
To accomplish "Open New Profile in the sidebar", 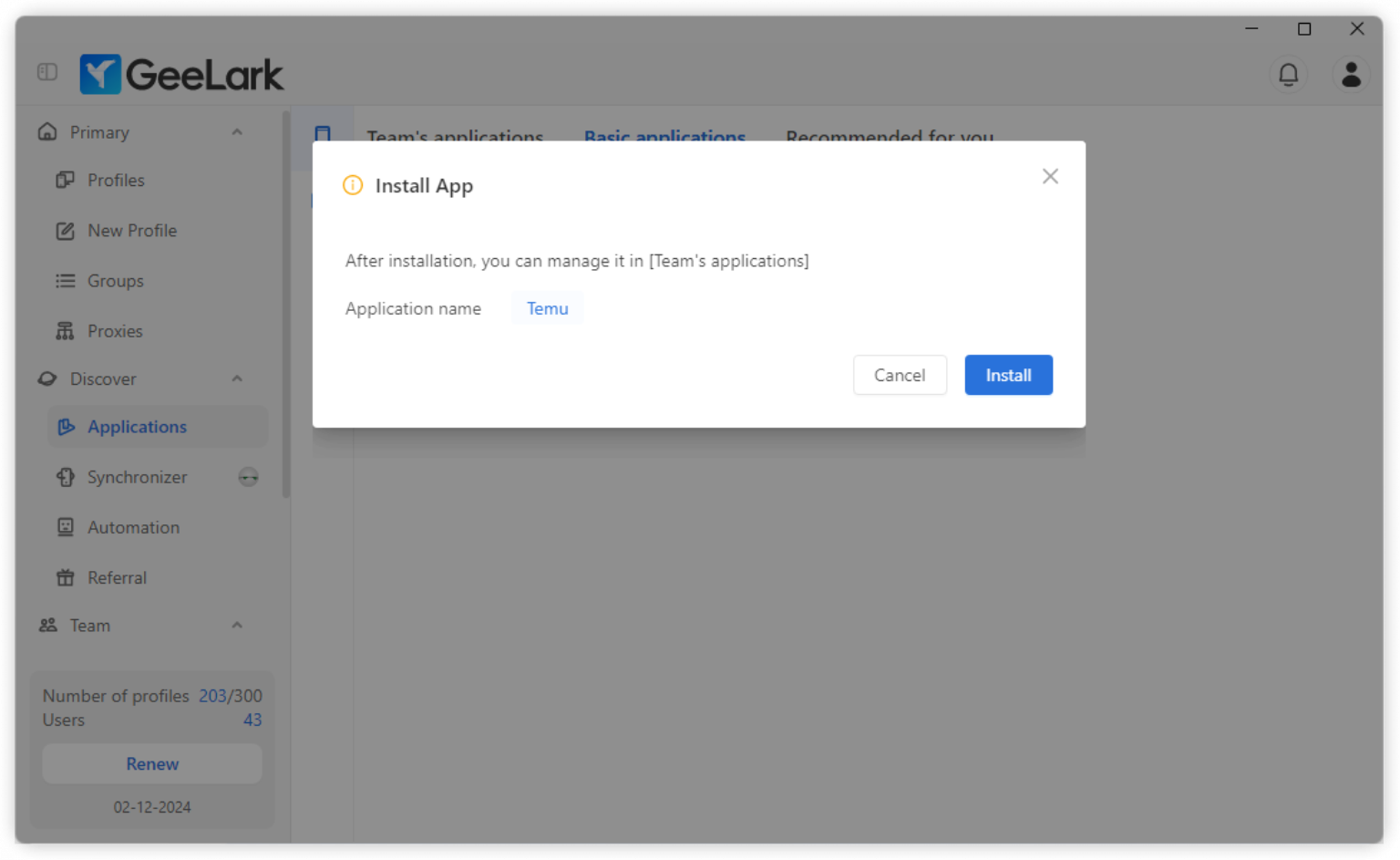I will click(x=157, y=231).
